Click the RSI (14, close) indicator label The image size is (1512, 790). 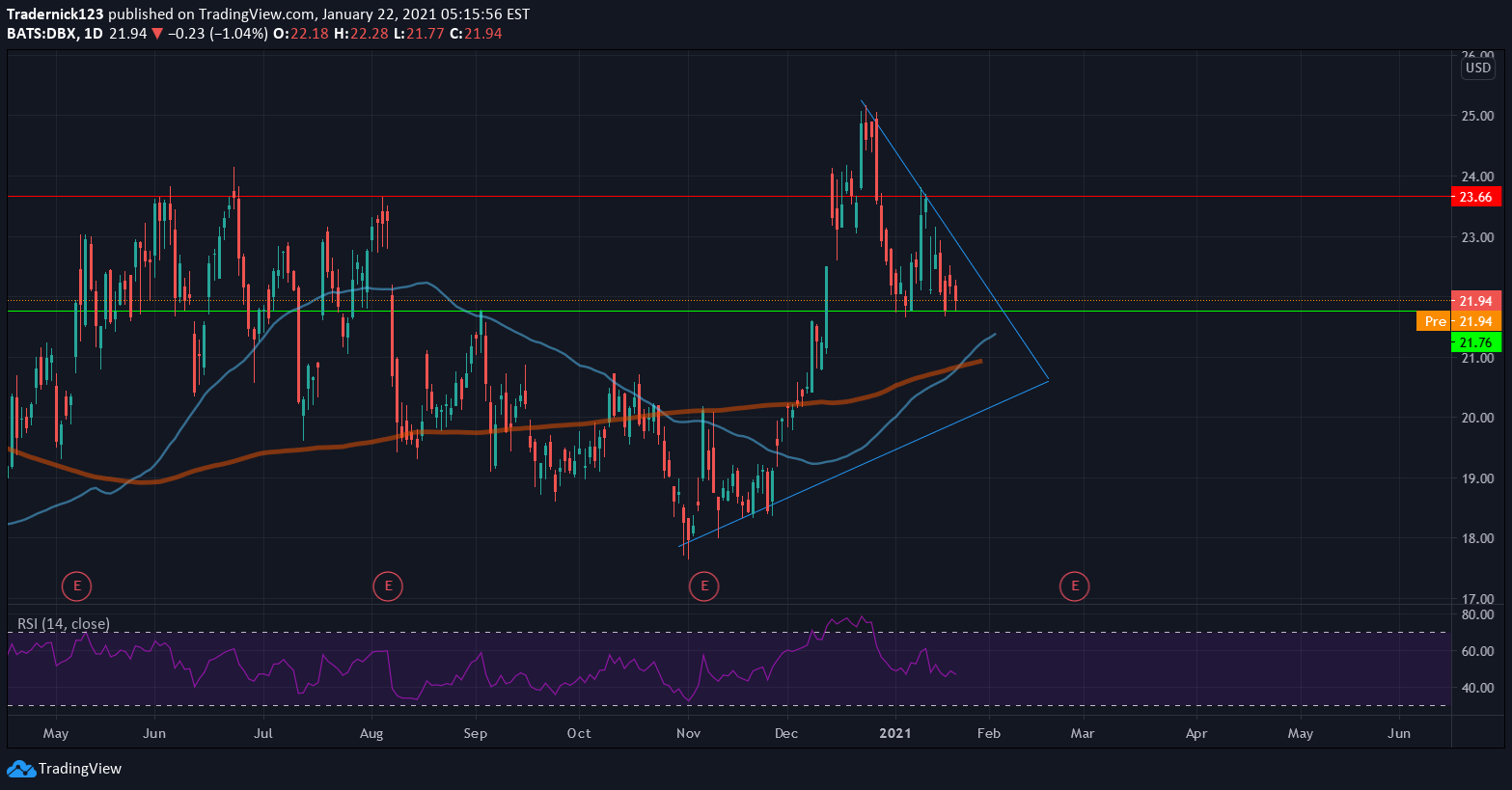(64, 624)
